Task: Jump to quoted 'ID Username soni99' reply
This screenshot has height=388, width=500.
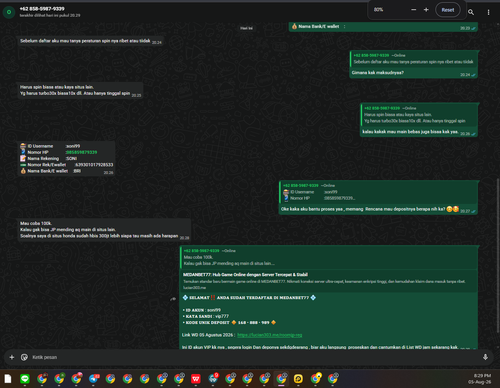Action: pos(378,192)
